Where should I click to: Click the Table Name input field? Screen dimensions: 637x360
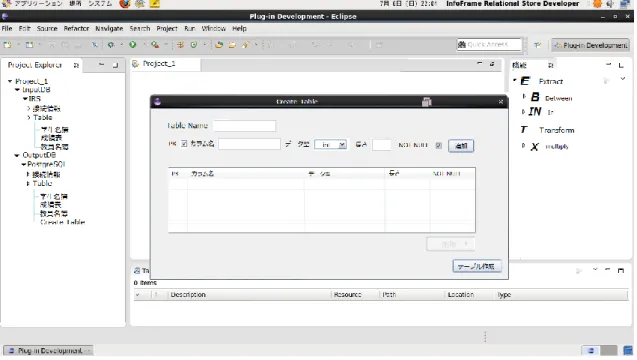[244, 126]
